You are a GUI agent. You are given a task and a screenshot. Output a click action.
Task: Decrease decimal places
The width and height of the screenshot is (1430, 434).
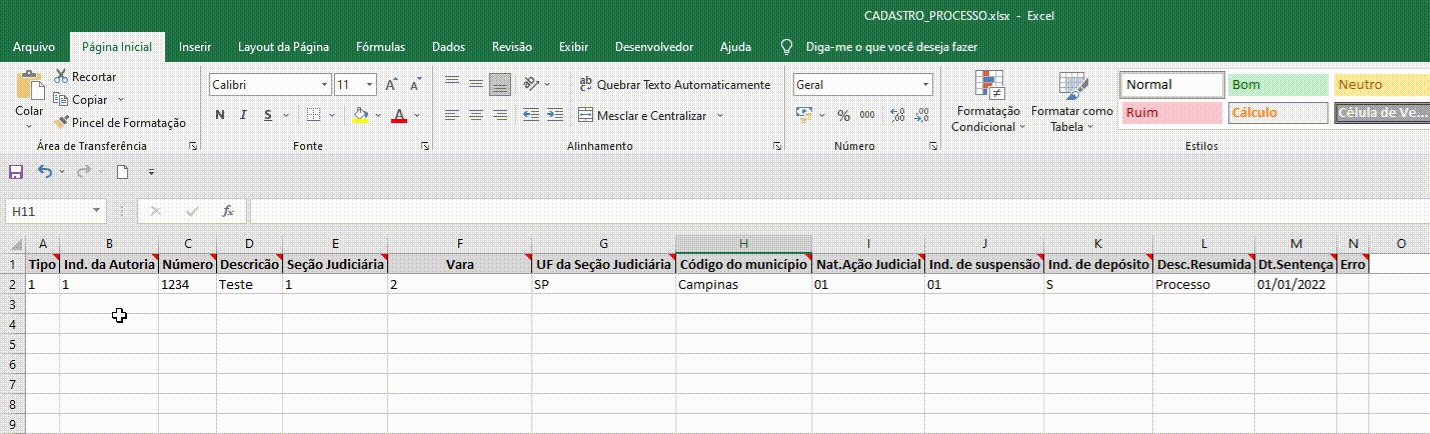click(x=921, y=115)
